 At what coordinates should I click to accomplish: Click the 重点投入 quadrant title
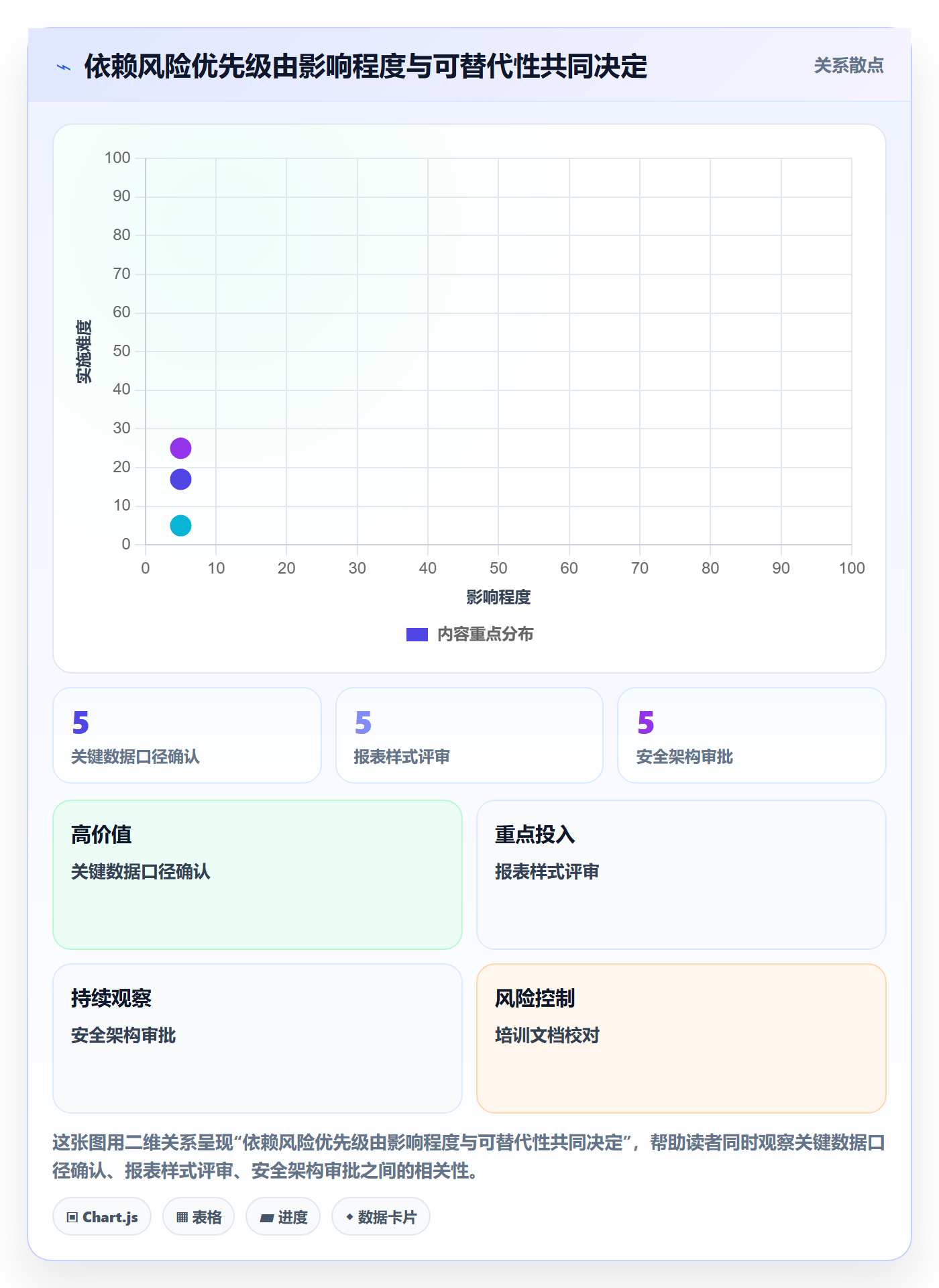535,835
